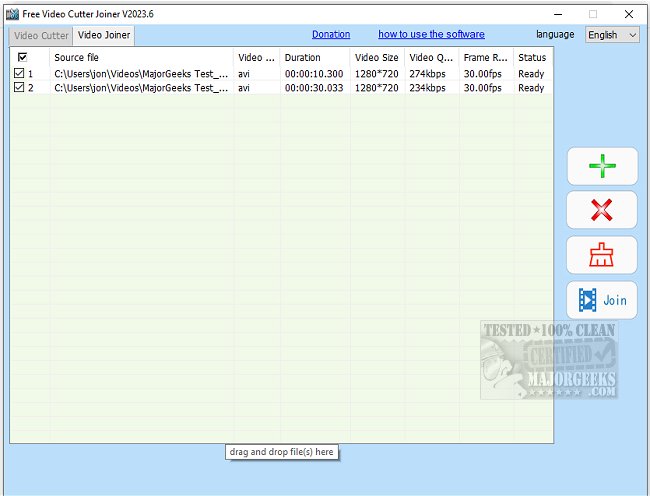650x496 pixels.
Task: Click the Source file column header
Action: point(141,57)
